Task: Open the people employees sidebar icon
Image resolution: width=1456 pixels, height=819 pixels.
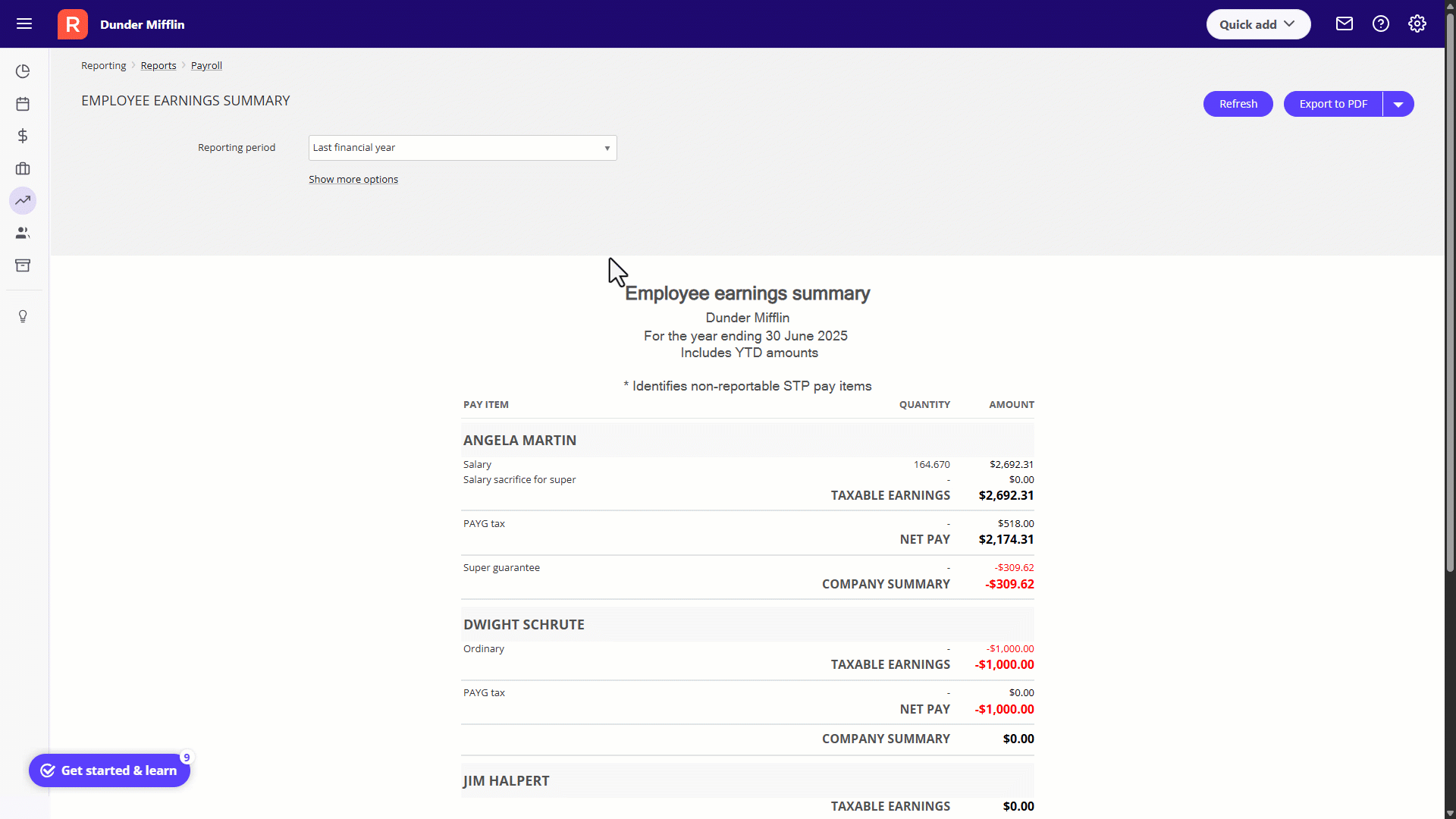Action: click(23, 233)
